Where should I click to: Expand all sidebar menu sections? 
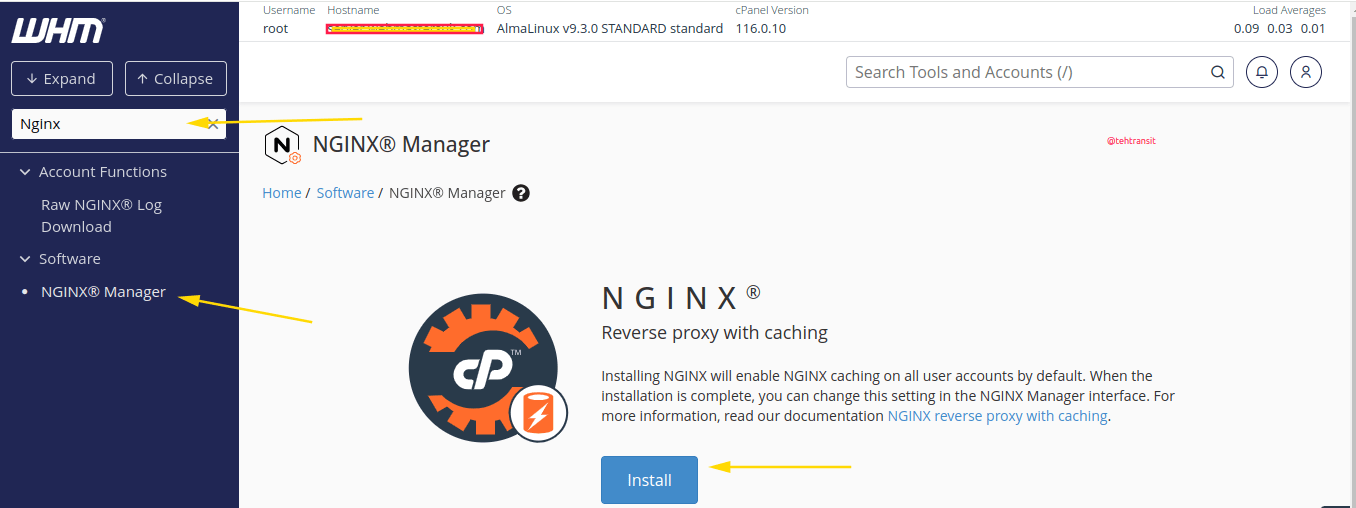point(62,79)
